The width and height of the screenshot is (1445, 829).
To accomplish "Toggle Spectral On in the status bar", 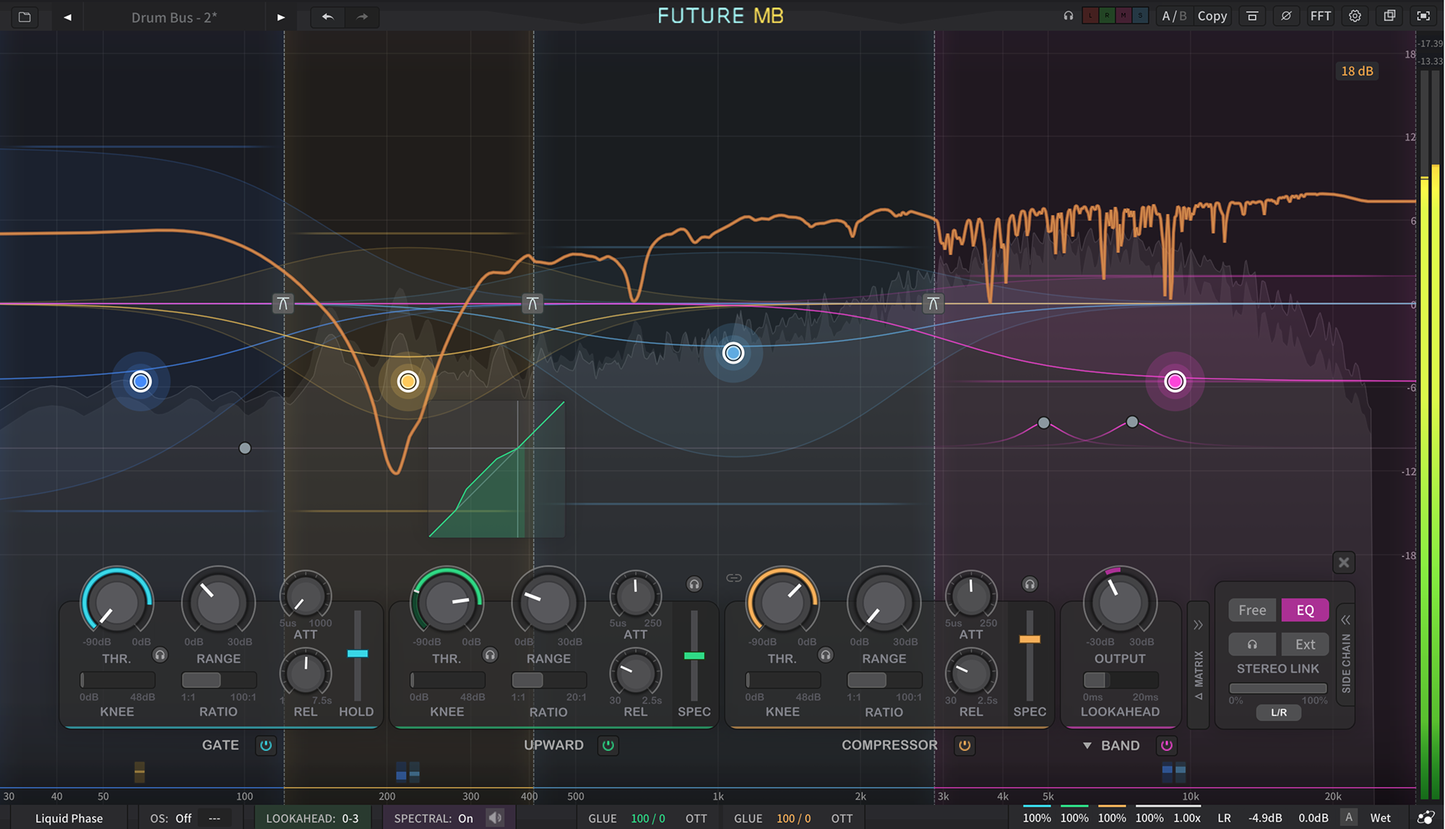I will [x=434, y=818].
